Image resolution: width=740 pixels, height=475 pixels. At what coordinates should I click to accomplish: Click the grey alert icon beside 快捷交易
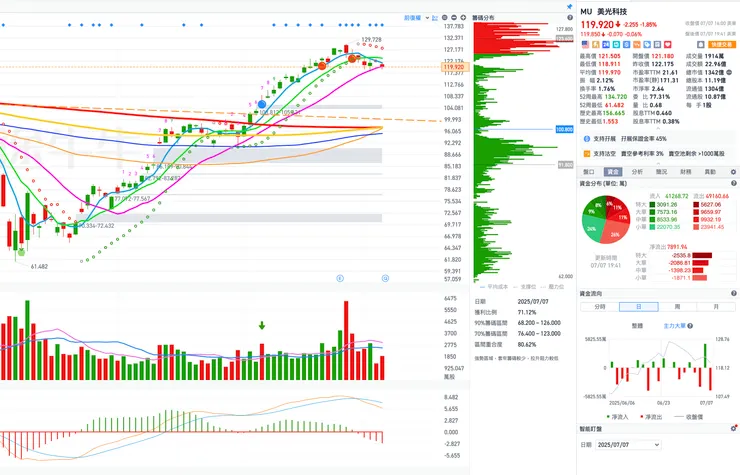pos(701,44)
